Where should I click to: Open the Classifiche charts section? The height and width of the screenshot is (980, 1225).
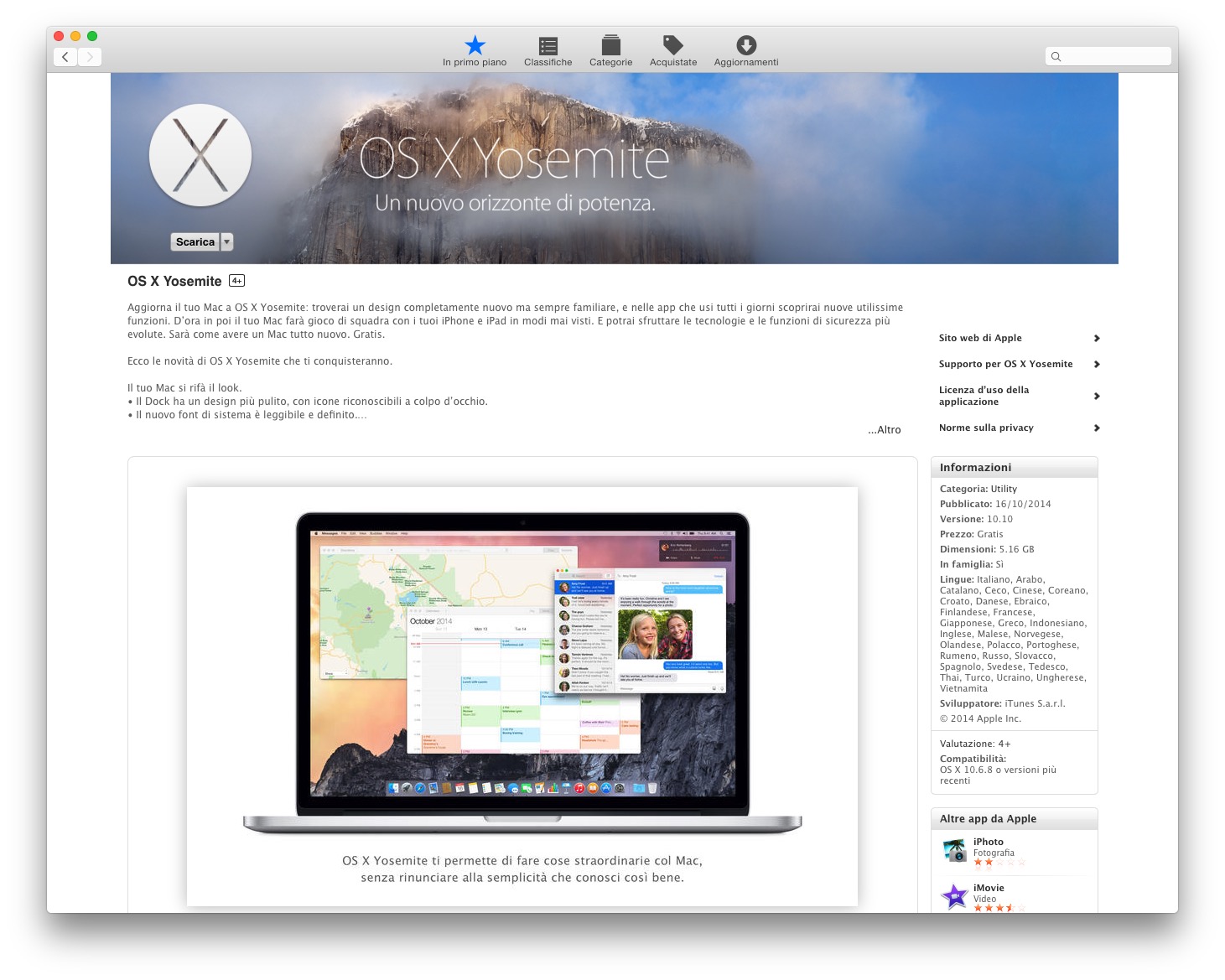point(548,51)
